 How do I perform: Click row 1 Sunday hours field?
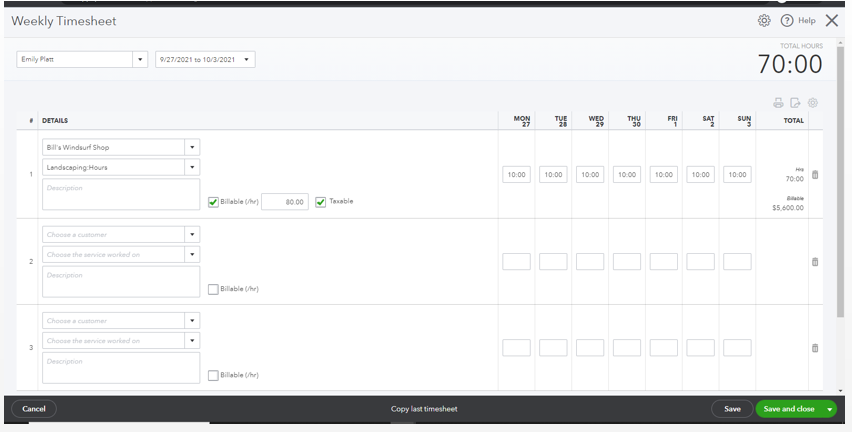click(737, 174)
